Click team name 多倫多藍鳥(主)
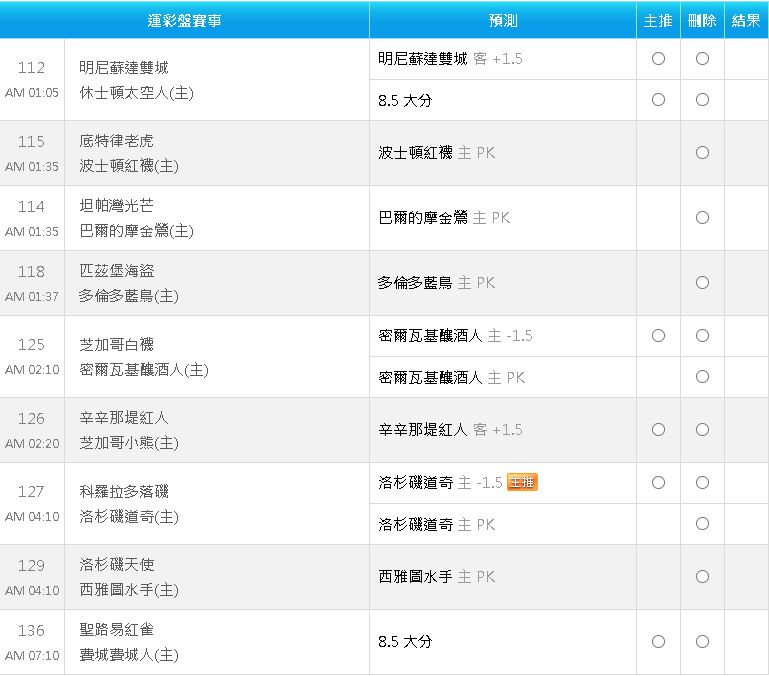 129,296
